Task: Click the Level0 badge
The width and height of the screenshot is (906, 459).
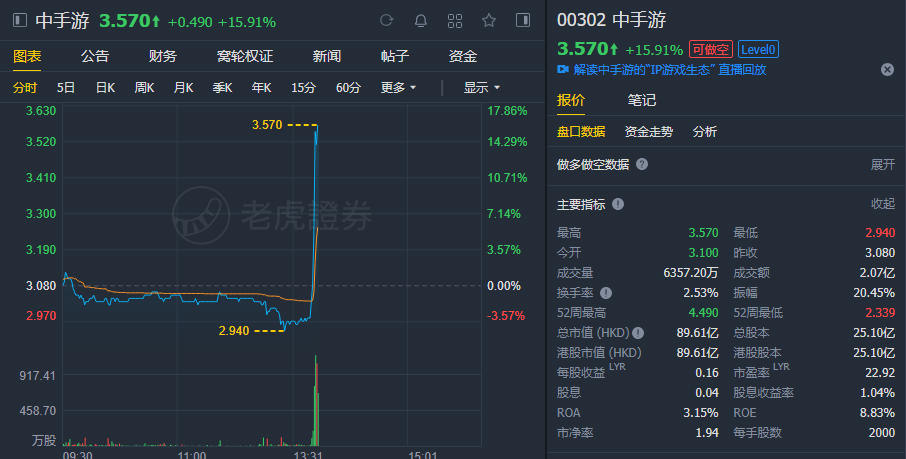Action: (x=760, y=49)
